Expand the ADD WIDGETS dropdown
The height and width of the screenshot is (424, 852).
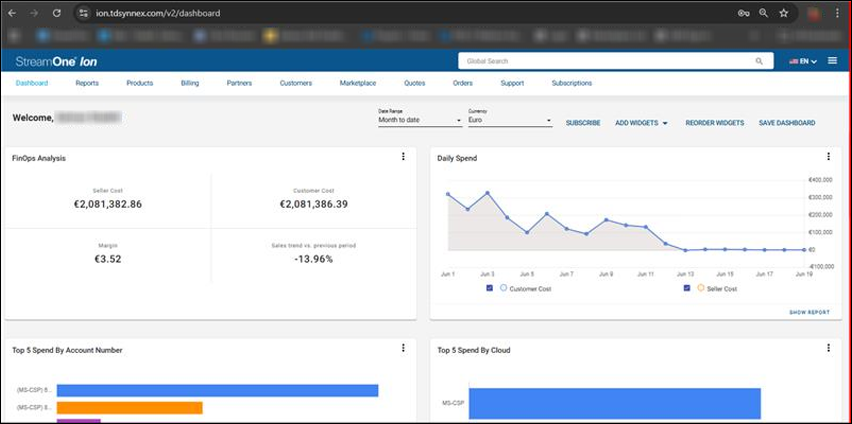pyautogui.click(x=641, y=123)
